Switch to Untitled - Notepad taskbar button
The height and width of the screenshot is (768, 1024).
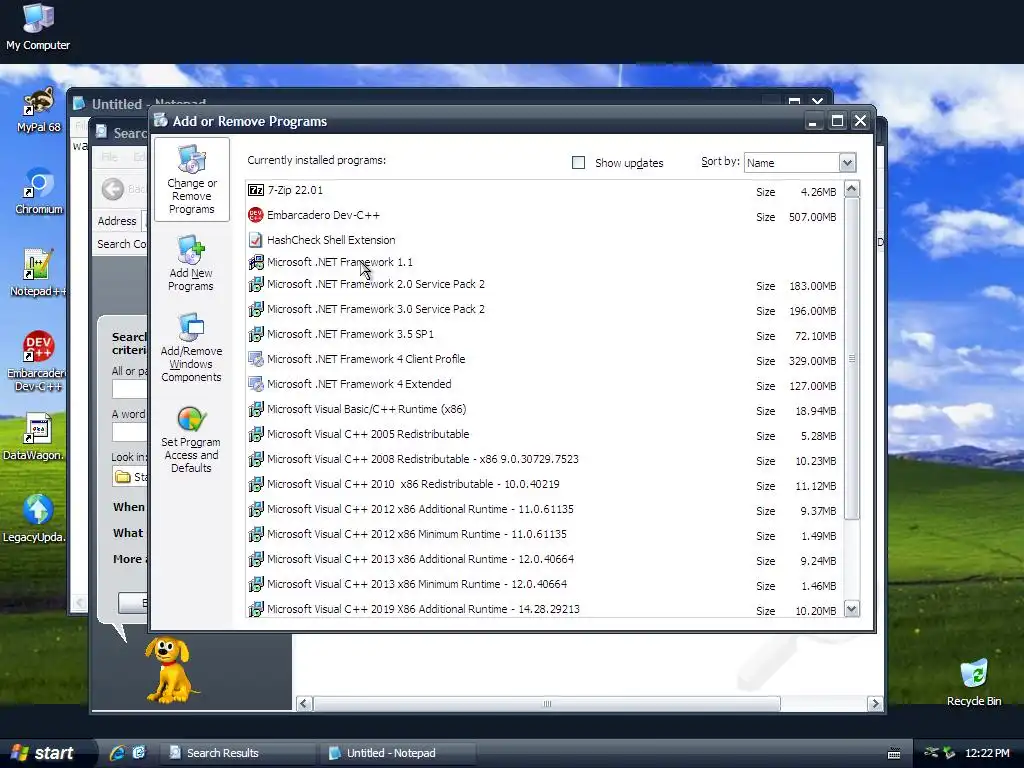click(x=397, y=753)
